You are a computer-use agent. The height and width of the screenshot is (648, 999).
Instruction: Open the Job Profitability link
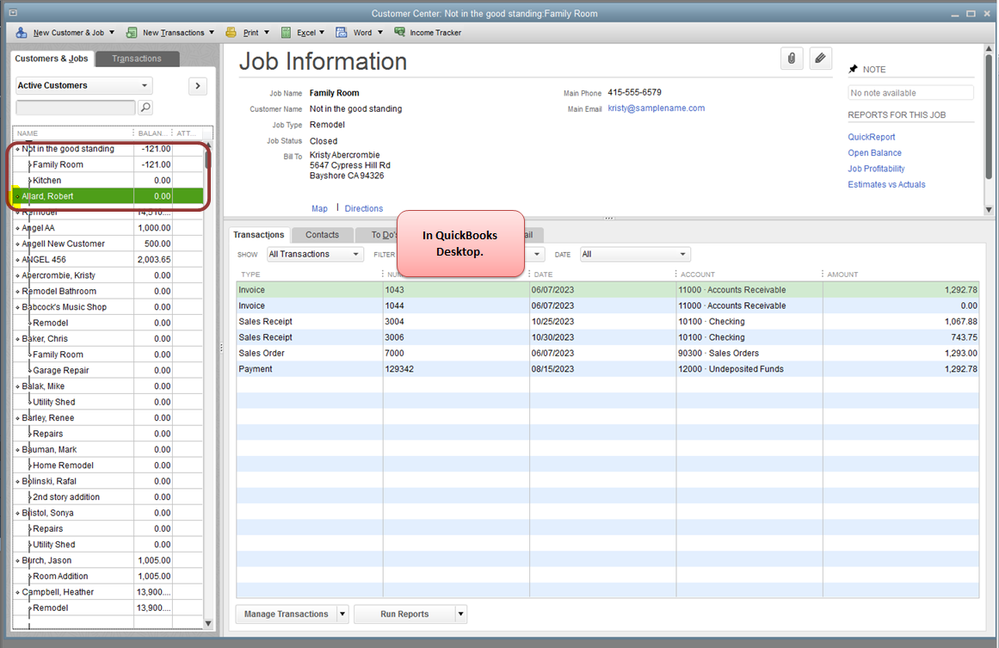click(876, 169)
